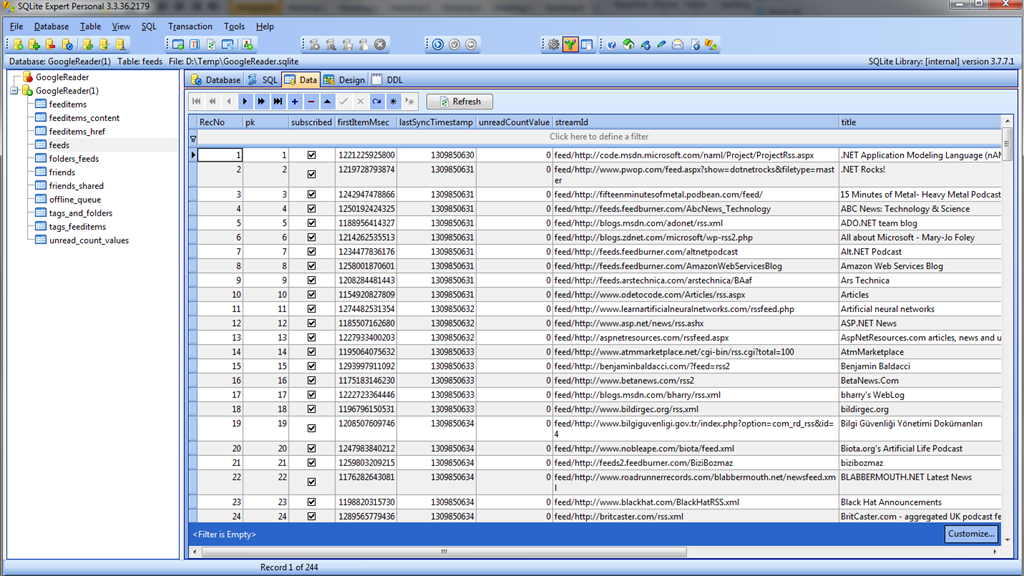
Task: Delete the current record with the minus icon
Action: coord(310,101)
